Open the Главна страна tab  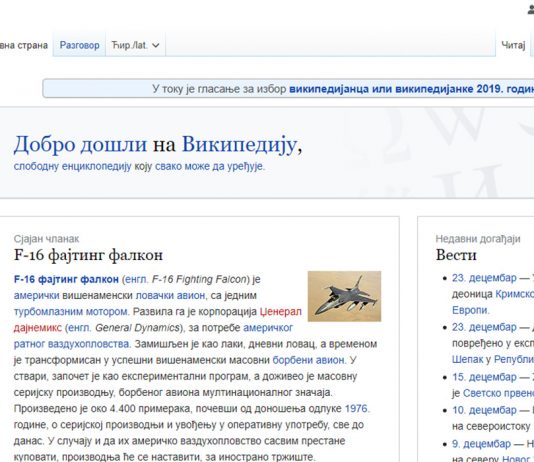click(x=23, y=45)
